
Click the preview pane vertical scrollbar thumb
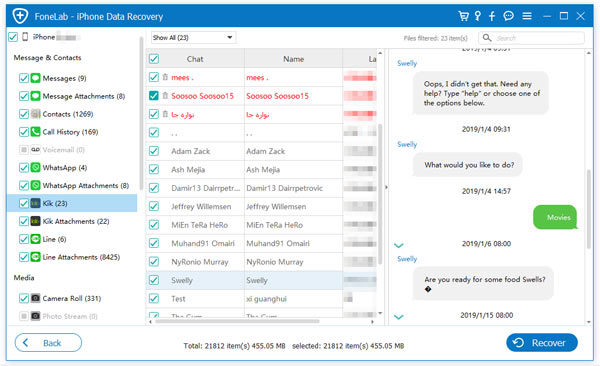(589, 209)
